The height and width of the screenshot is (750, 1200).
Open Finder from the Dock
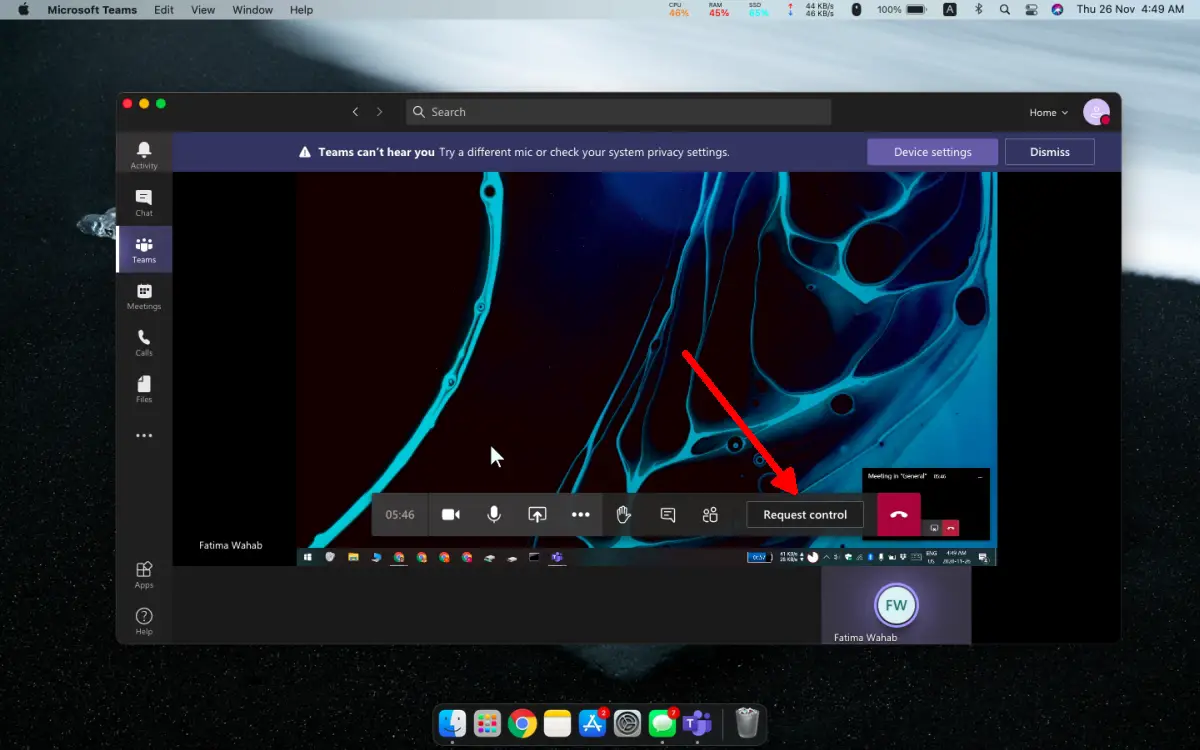point(453,722)
